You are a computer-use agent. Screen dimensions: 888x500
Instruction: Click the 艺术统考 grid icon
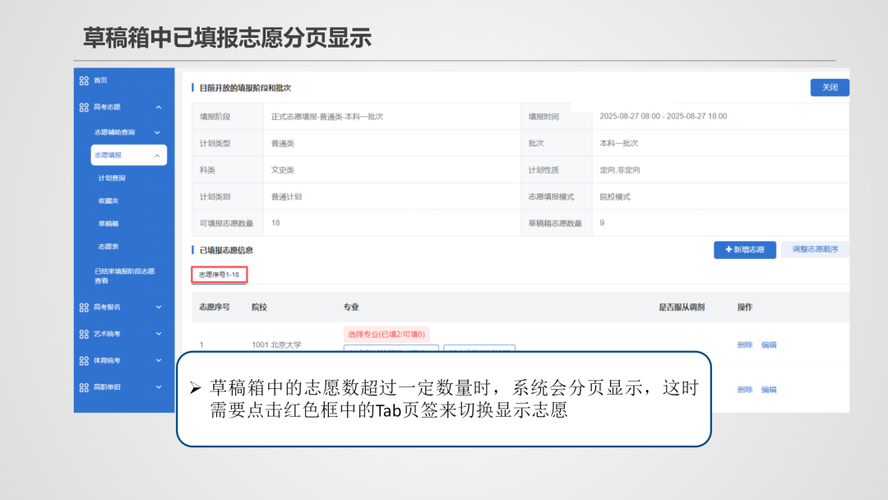(x=84, y=334)
